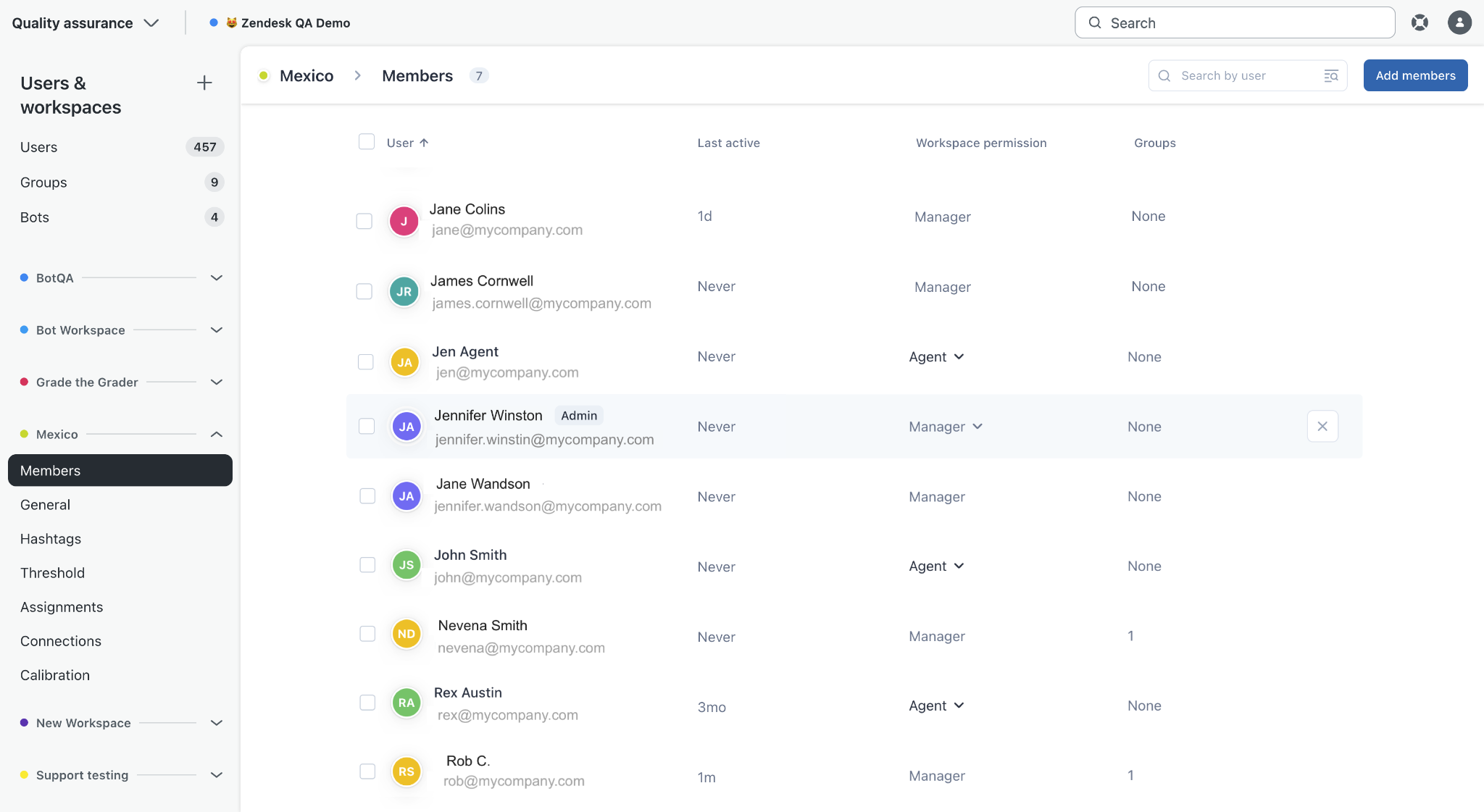Open the help lifebuoy icon

tap(1420, 22)
